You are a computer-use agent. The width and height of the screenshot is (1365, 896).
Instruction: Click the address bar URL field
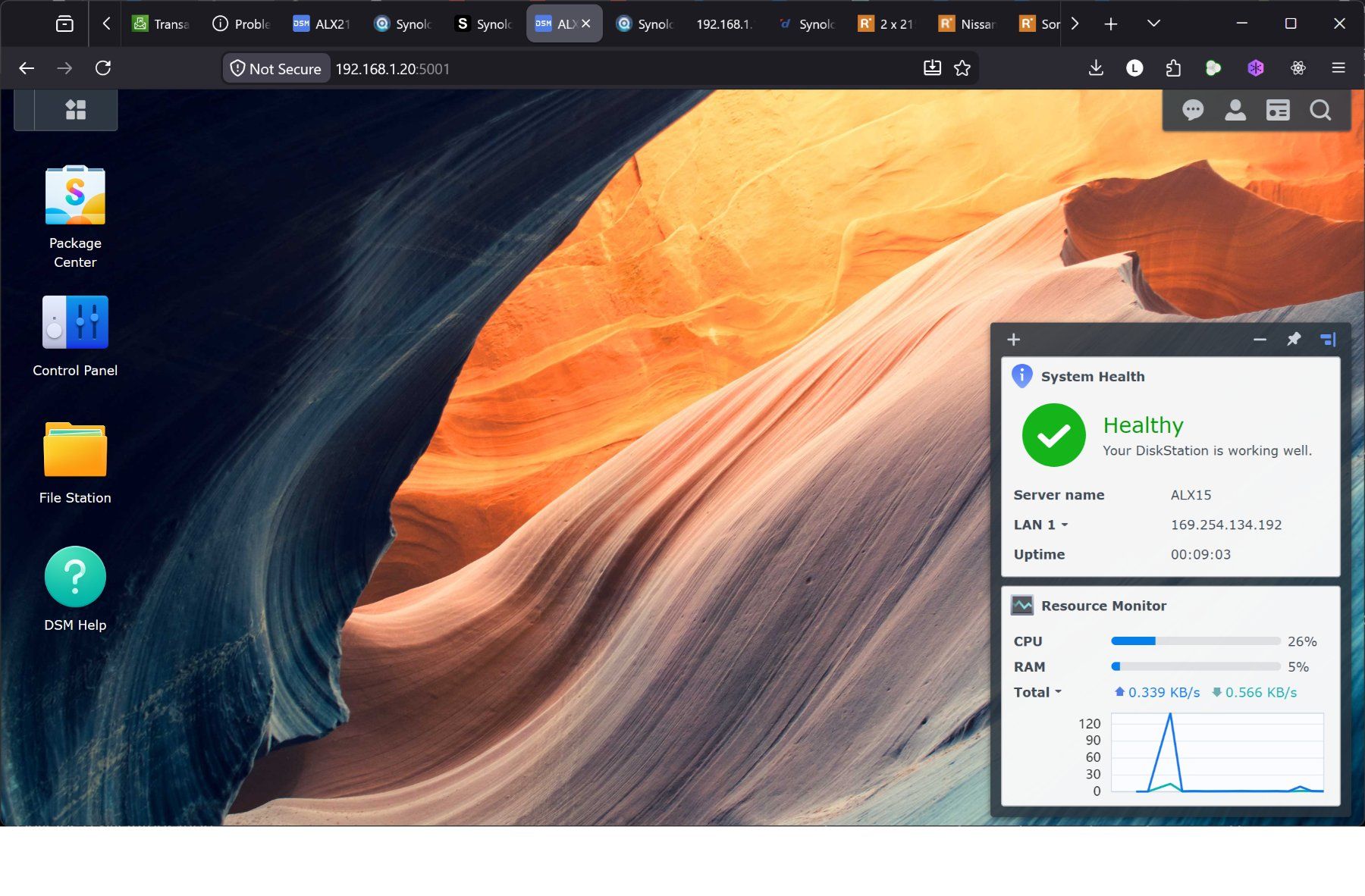[622, 68]
